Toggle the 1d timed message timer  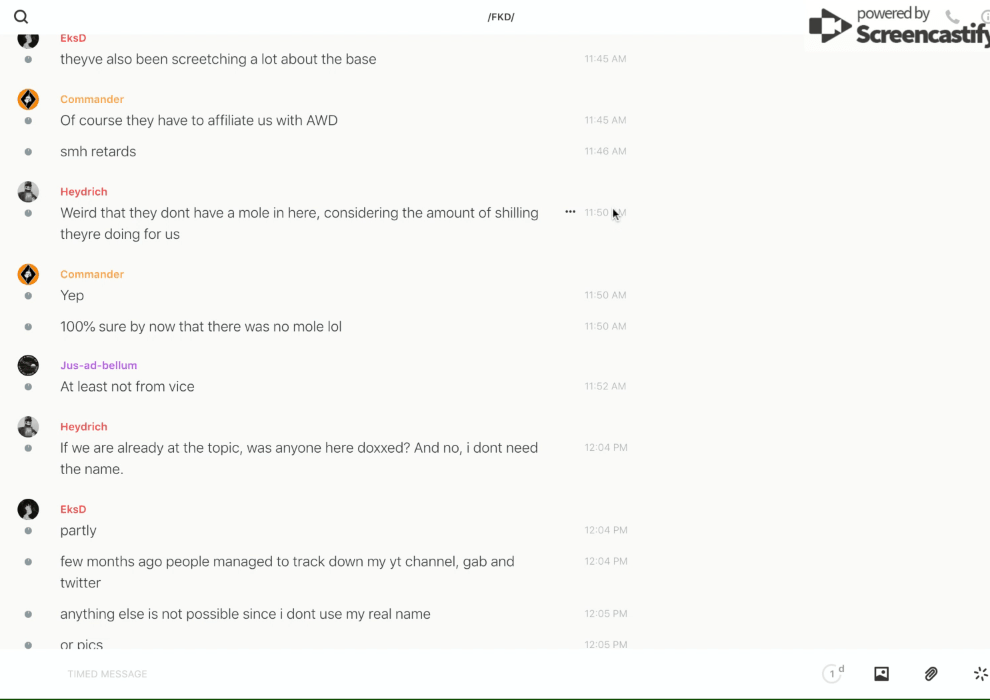tap(833, 674)
